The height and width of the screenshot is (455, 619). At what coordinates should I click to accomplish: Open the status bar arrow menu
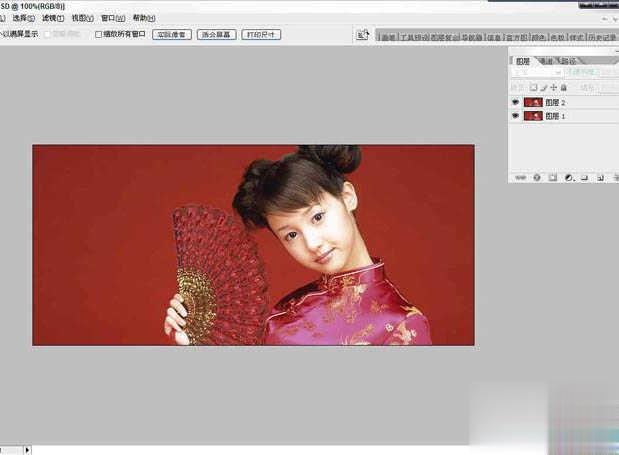[x=27, y=449]
